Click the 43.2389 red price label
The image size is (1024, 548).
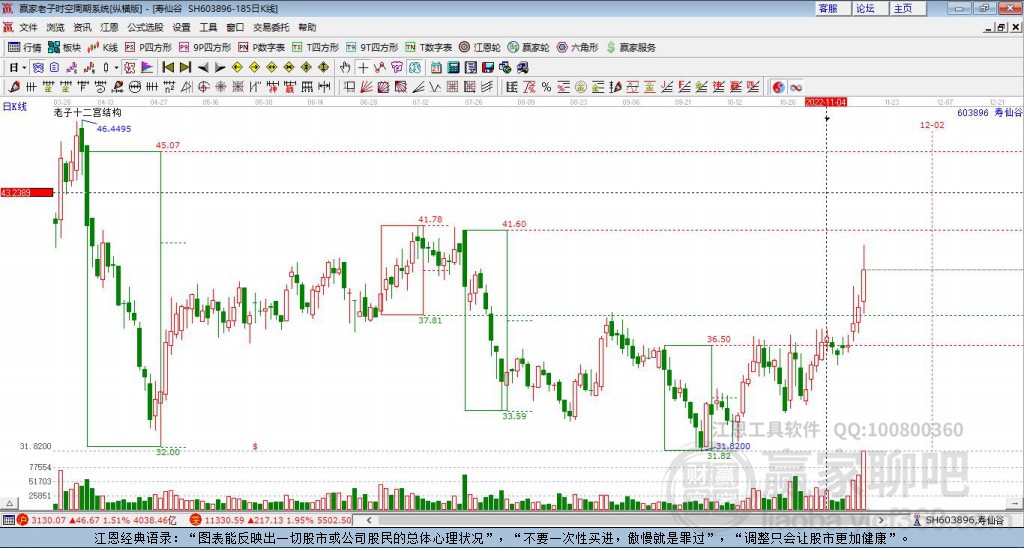[x=27, y=192]
